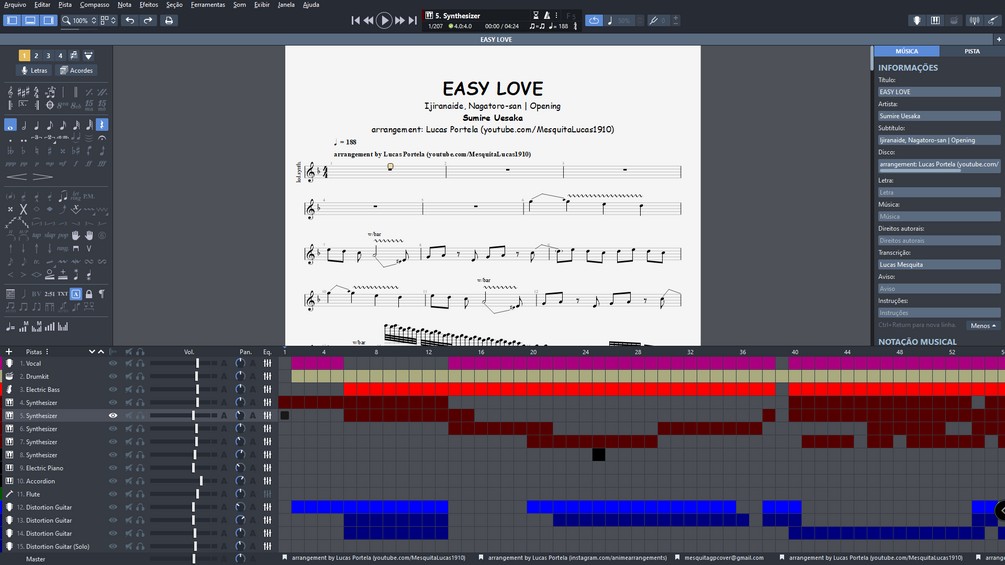The image size is (1005, 565).
Task: Skip to the end of the song
Action: (413, 20)
